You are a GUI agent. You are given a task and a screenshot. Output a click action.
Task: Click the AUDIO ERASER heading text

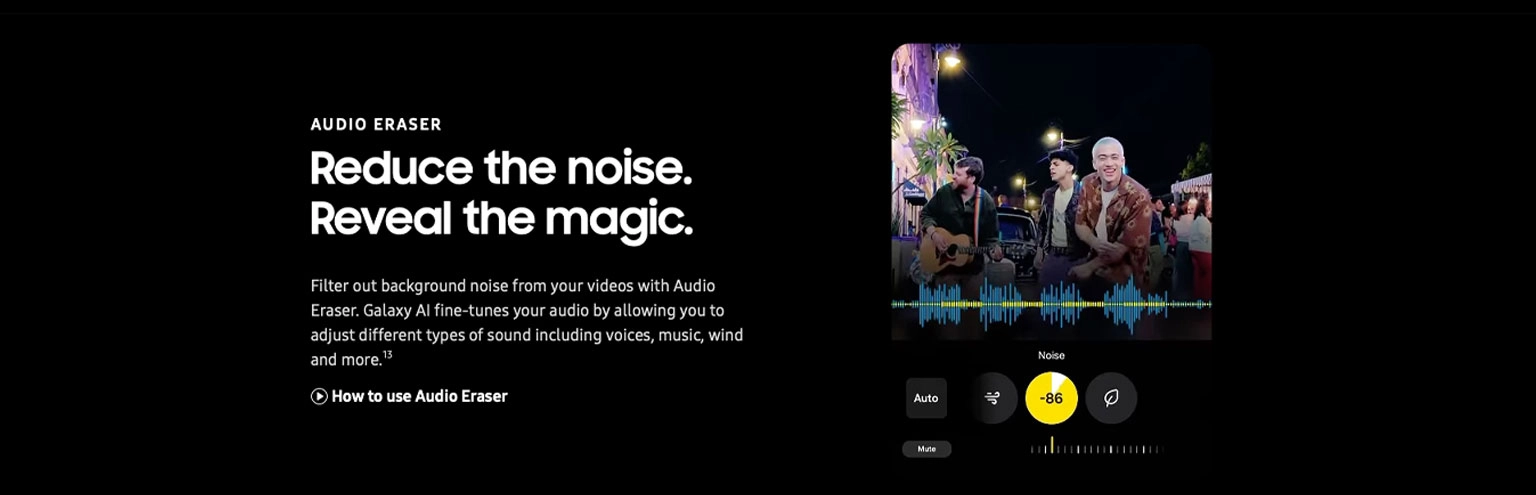pyautogui.click(x=376, y=125)
